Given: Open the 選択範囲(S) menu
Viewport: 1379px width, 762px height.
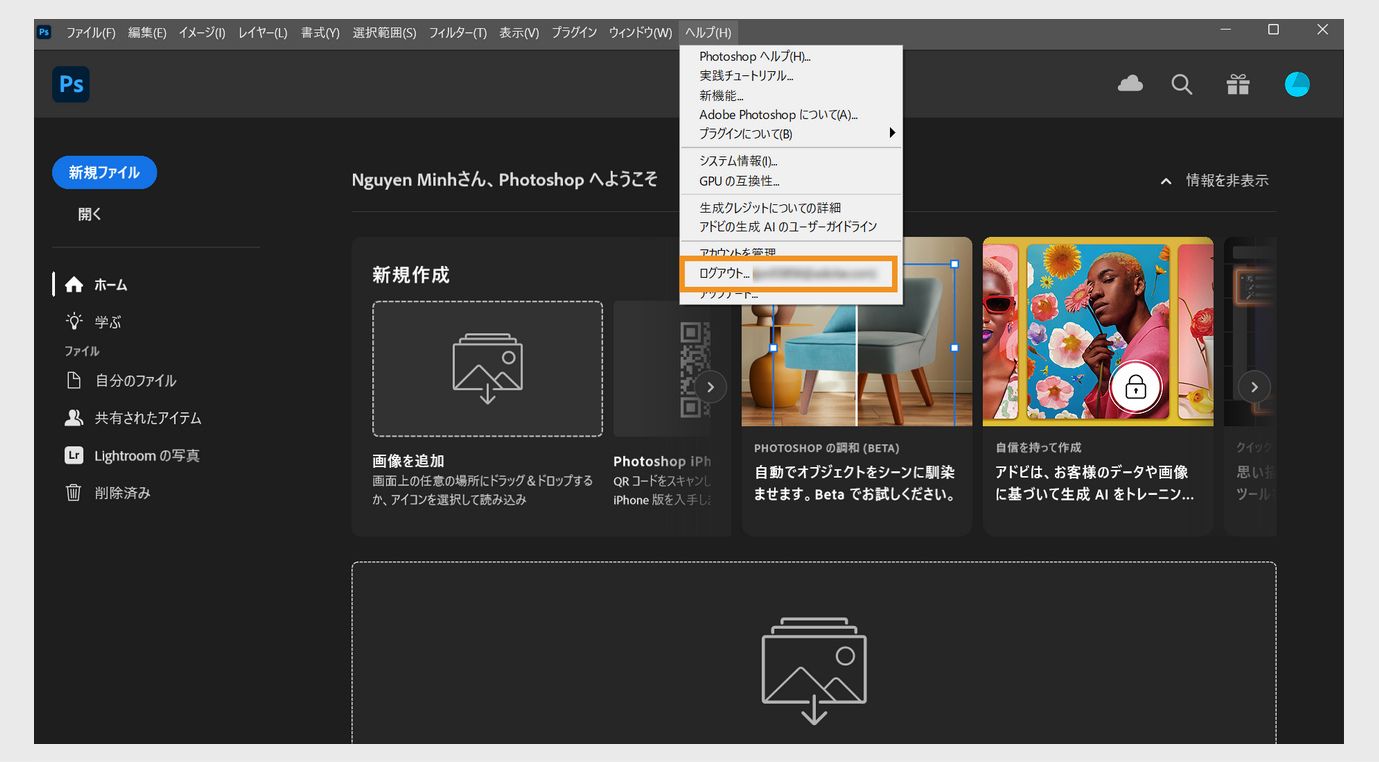Looking at the screenshot, I should 384,33.
